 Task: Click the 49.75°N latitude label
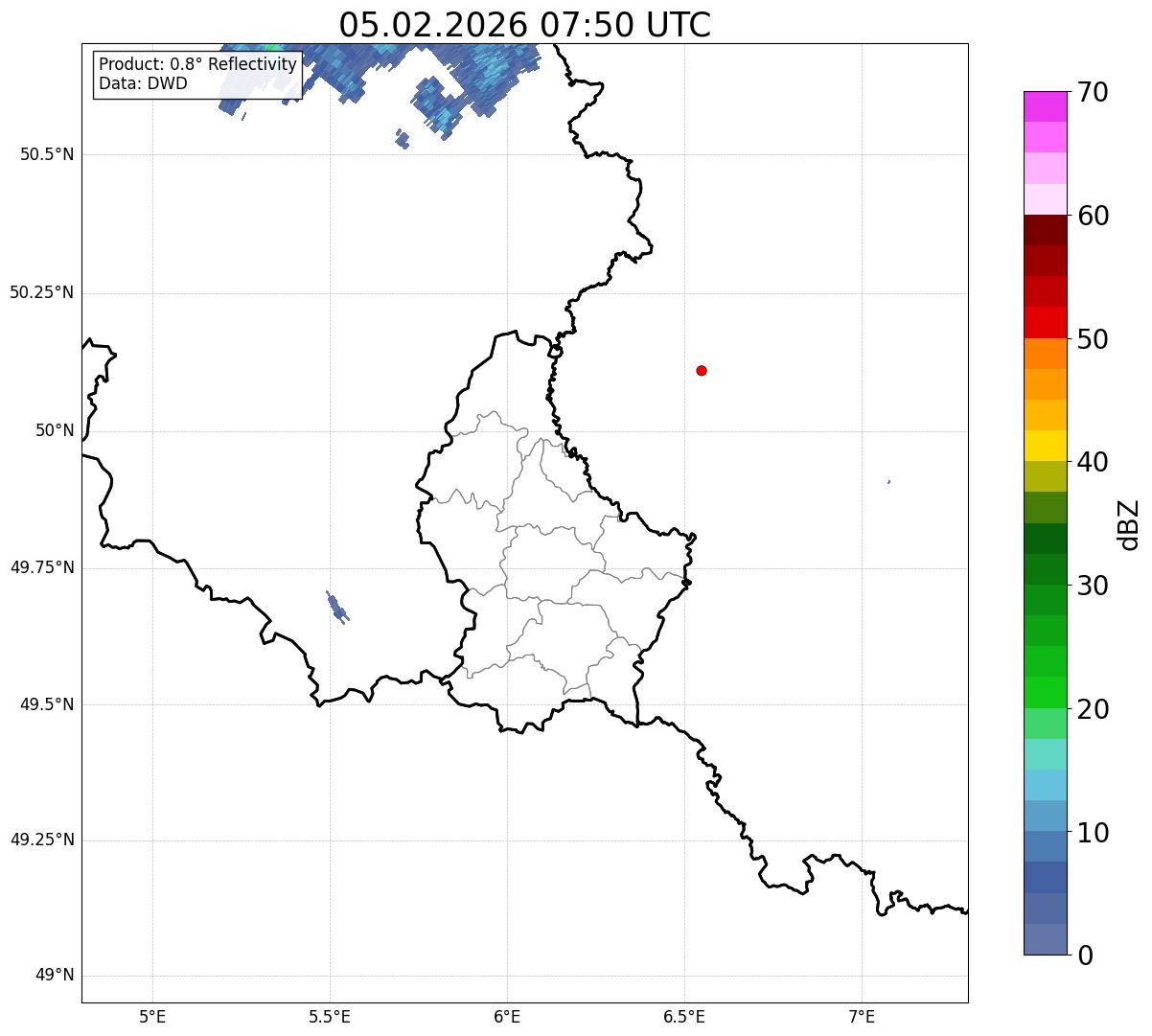[42, 567]
